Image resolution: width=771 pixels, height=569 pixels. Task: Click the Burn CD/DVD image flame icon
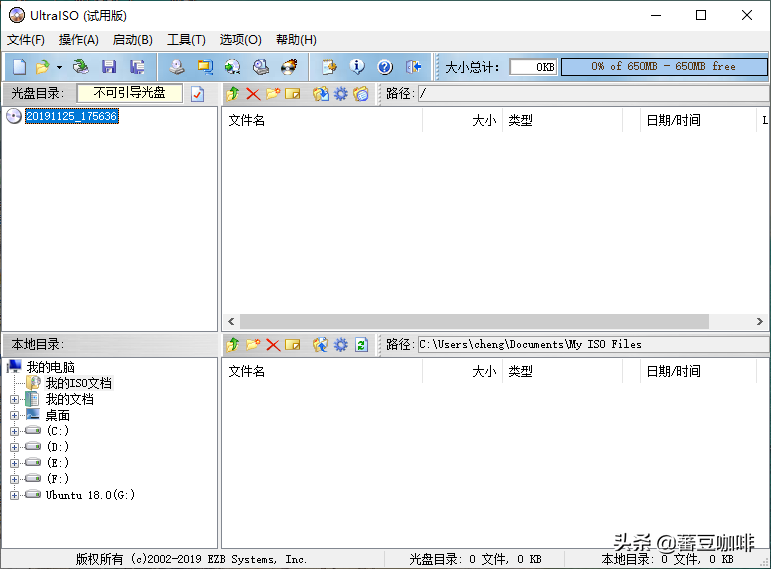[x=289, y=67]
